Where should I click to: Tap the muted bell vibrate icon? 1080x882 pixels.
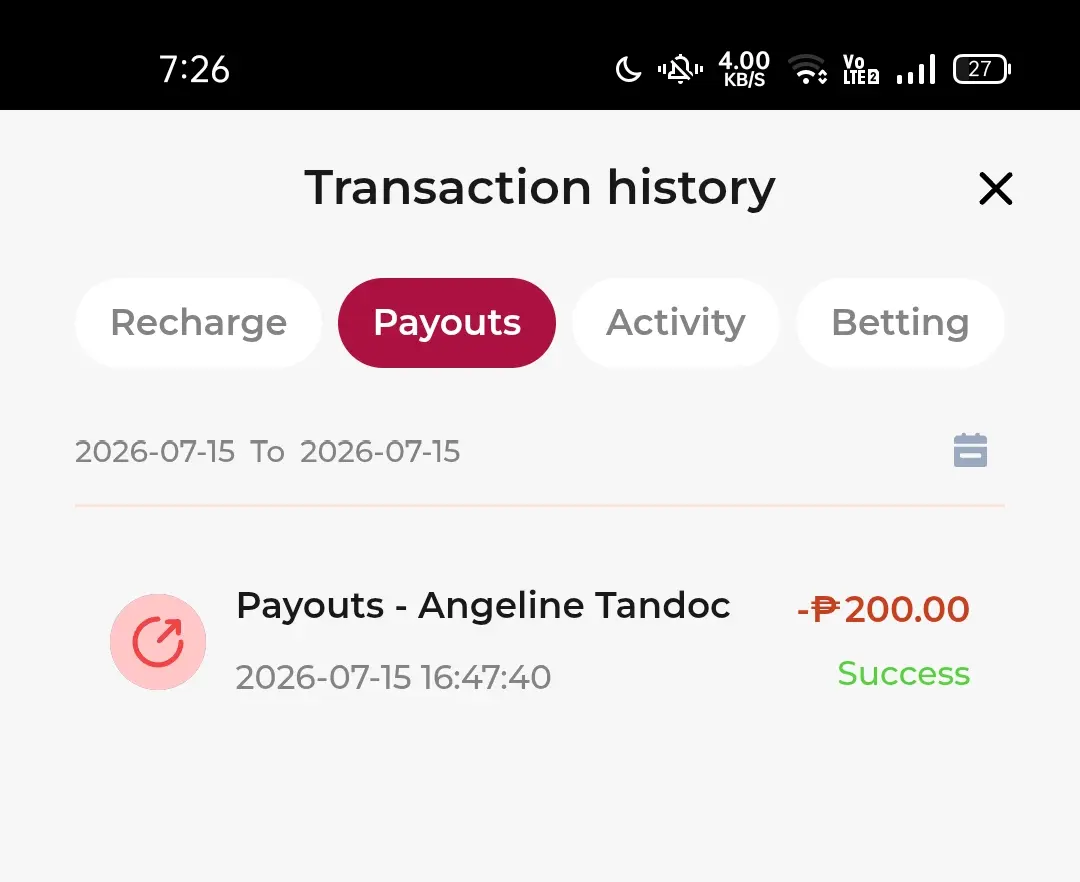[x=680, y=69]
